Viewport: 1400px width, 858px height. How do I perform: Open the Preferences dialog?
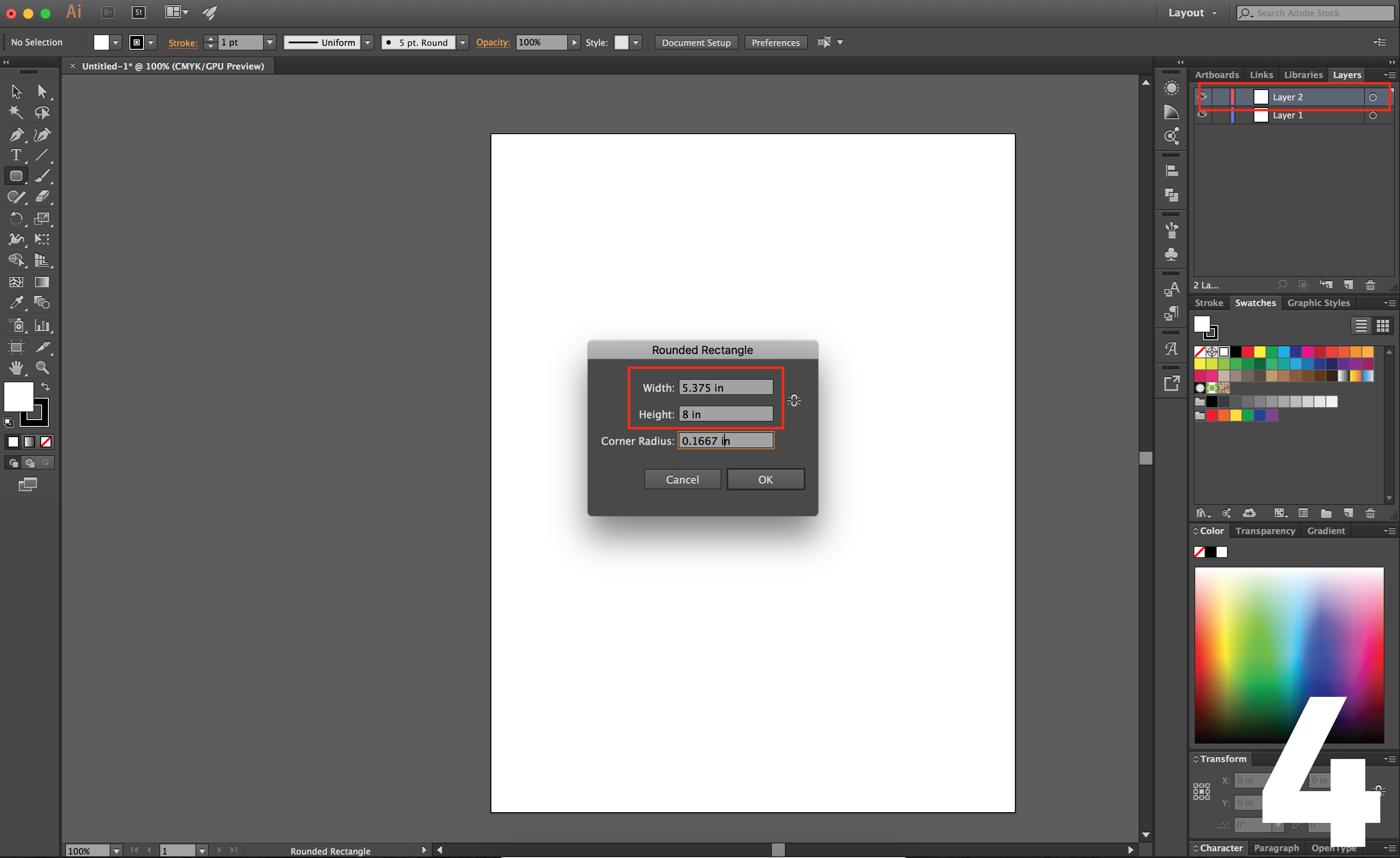pos(775,42)
